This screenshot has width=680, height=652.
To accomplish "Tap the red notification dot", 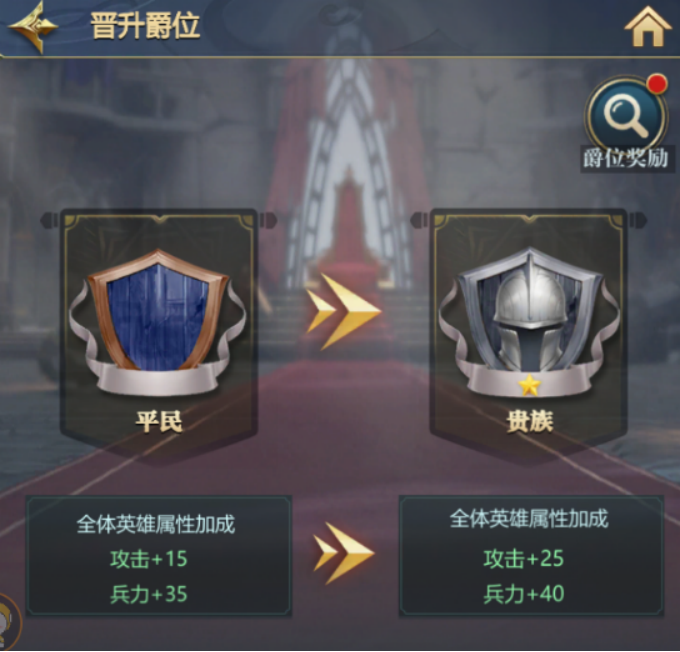I will (657, 83).
